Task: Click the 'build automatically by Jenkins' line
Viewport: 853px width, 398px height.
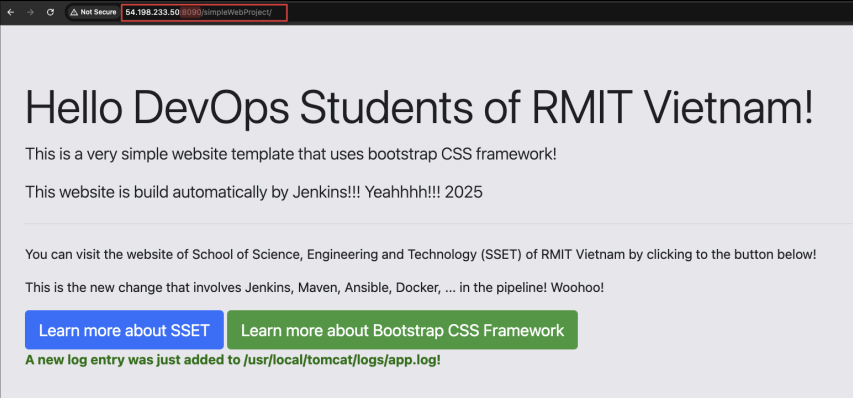Action: click(x=254, y=192)
